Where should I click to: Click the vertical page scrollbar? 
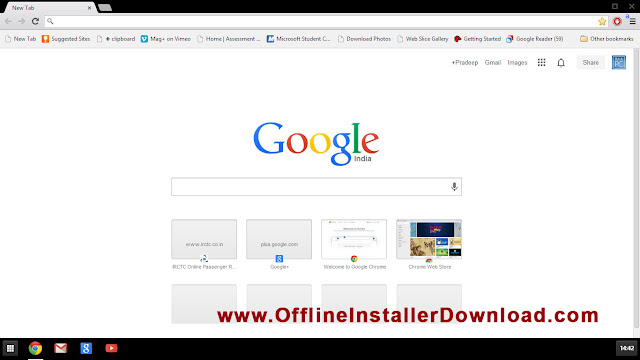[x=636, y=188]
